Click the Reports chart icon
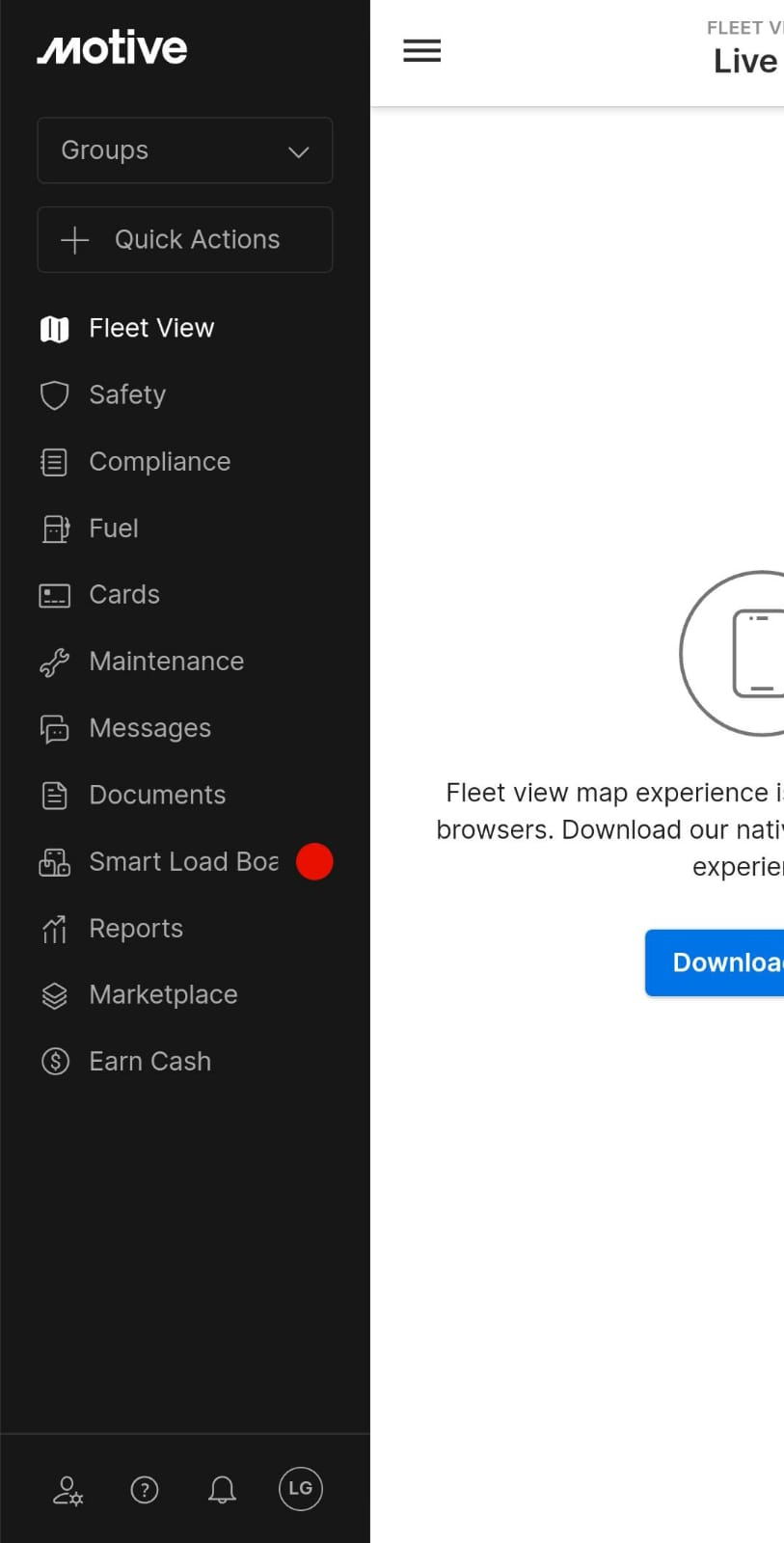The width and height of the screenshot is (784, 1543). [x=55, y=929]
